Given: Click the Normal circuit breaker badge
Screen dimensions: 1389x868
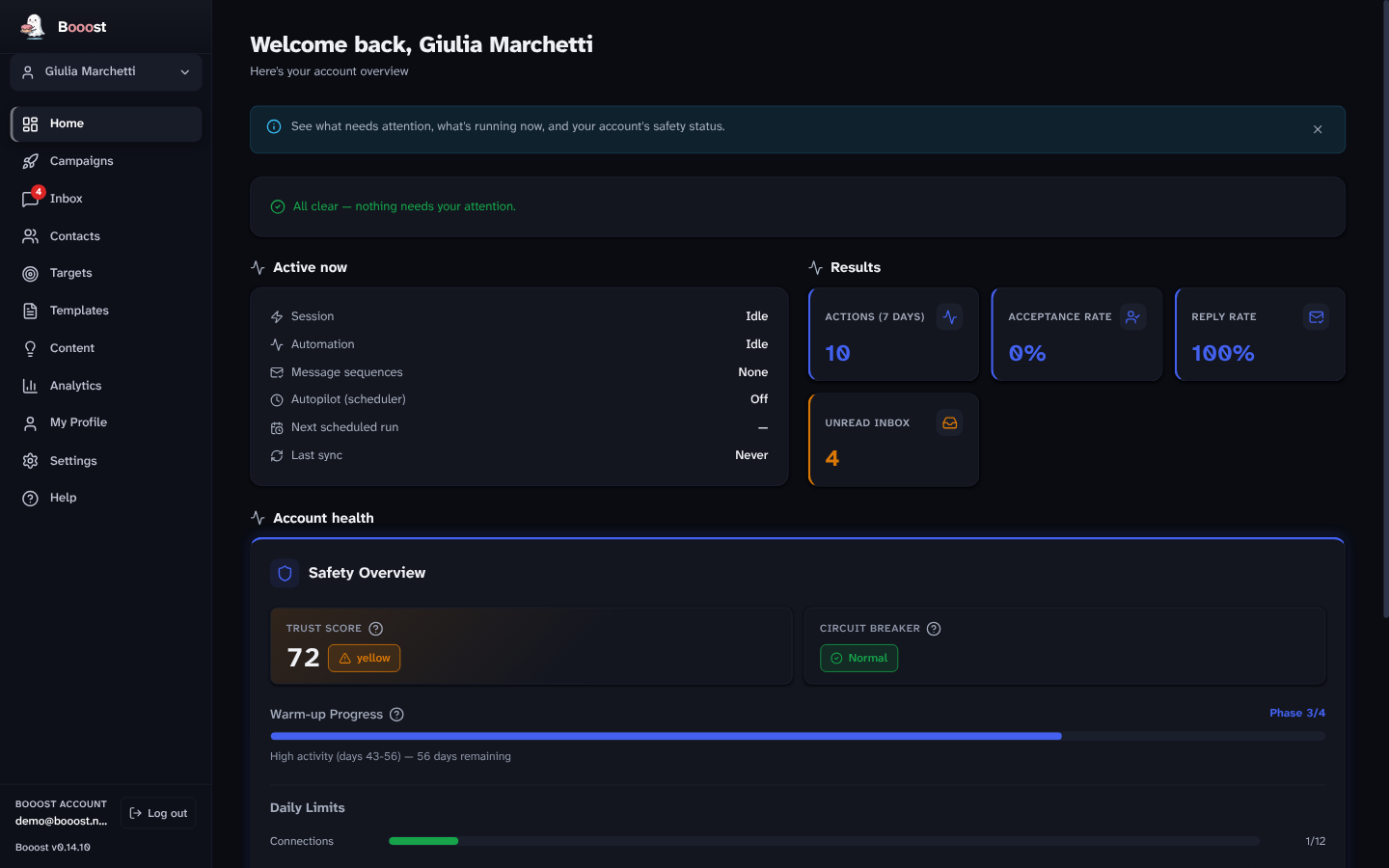Looking at the screenshot, I should (x=858, y=658).
